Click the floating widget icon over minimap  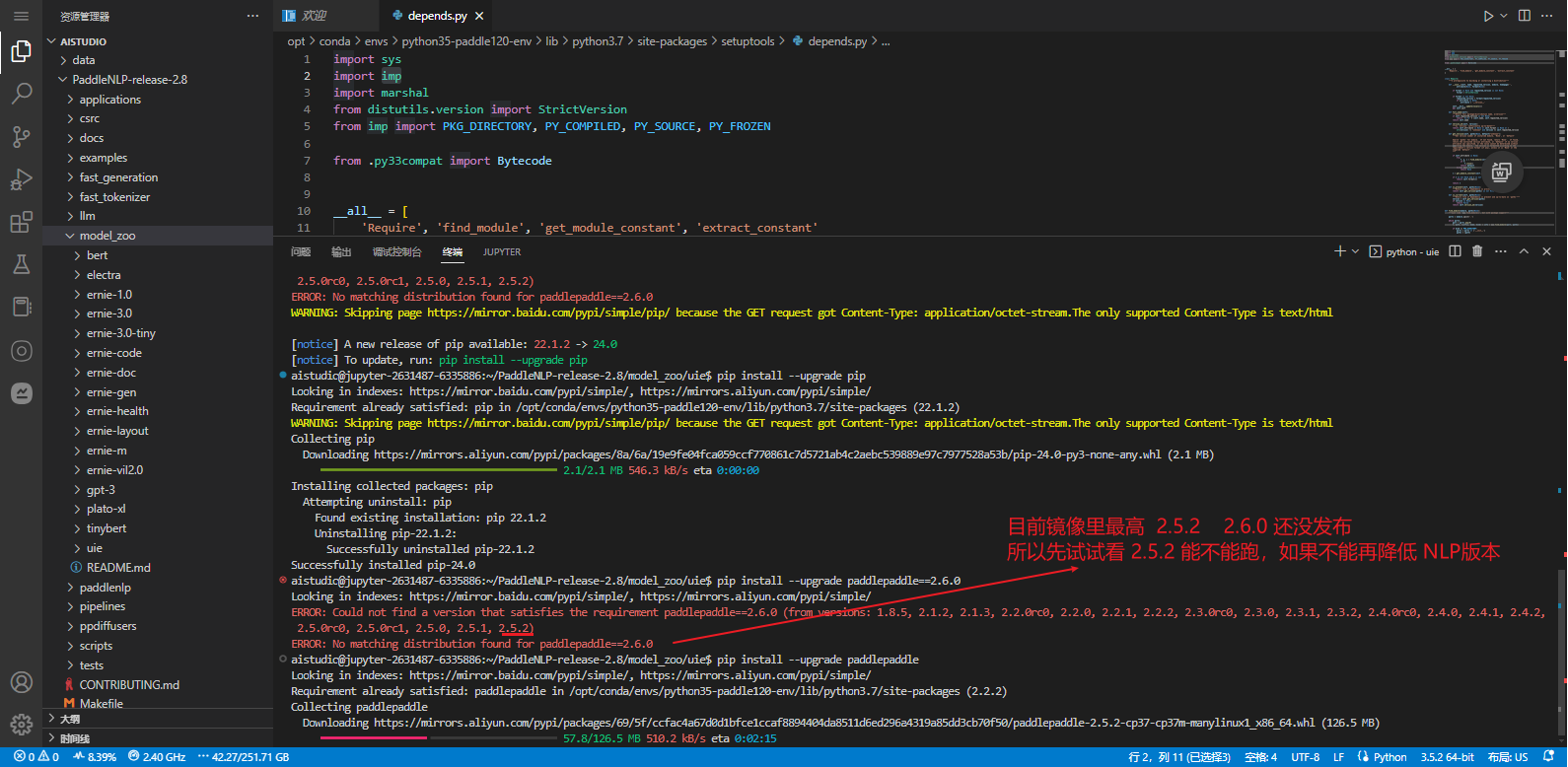(x=1501, y=173)
